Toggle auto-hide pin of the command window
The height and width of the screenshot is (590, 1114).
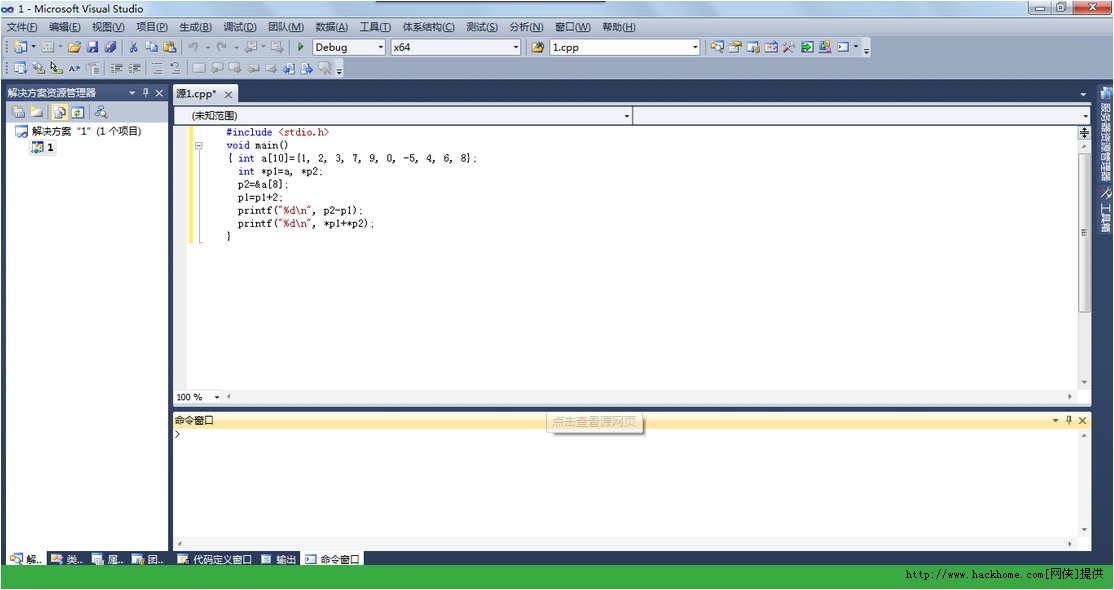pos(1069,421)
